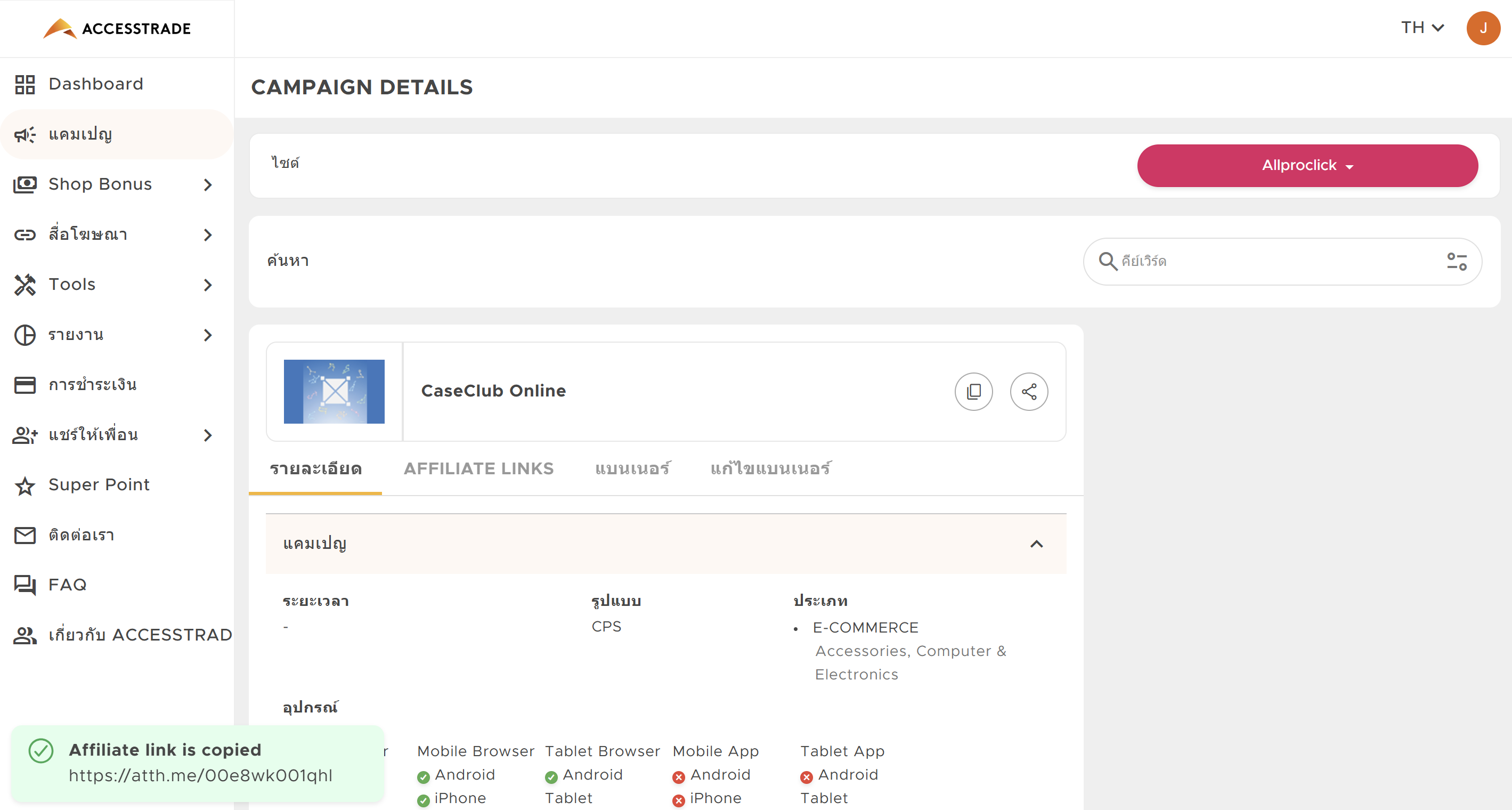Click the CaseClub Online campaign title
Viewport: 1512px width, 810px height.
494,391
